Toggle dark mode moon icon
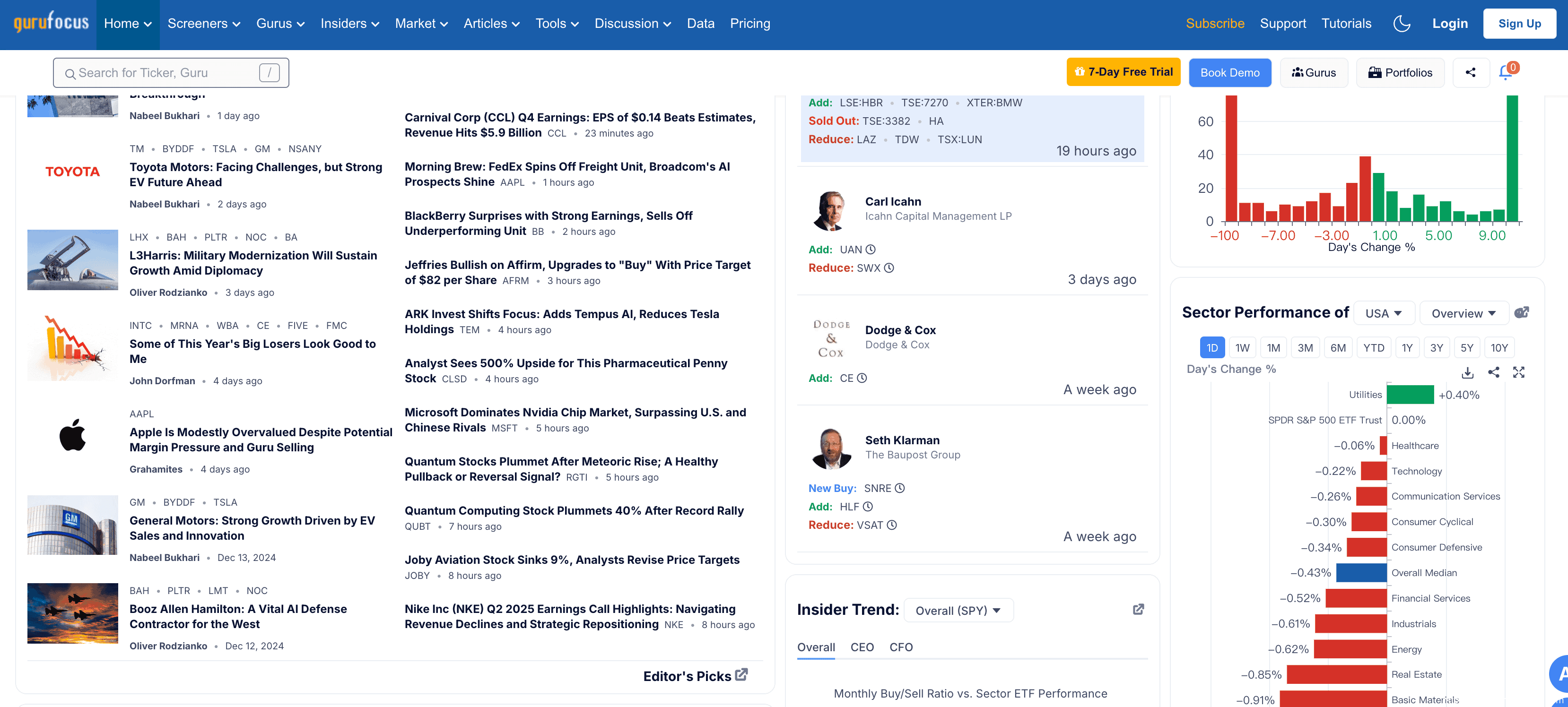The width and height of the screenshot is (1568, 707). click(x=1401, y=24)
